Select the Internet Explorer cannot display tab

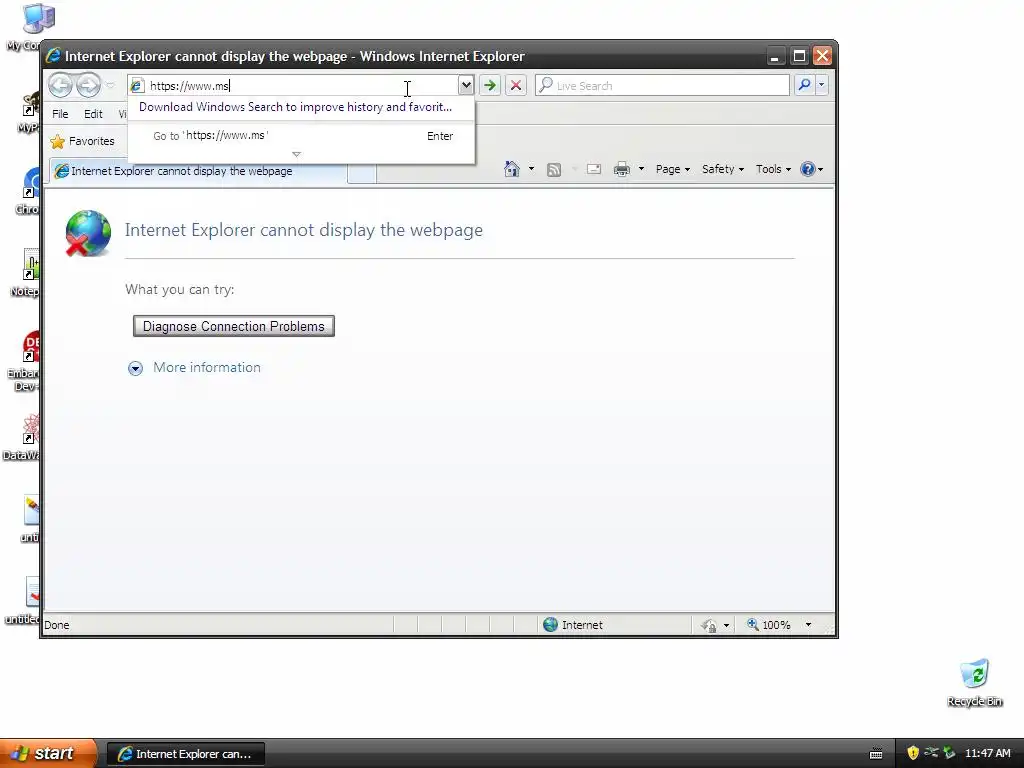(199, 171)
